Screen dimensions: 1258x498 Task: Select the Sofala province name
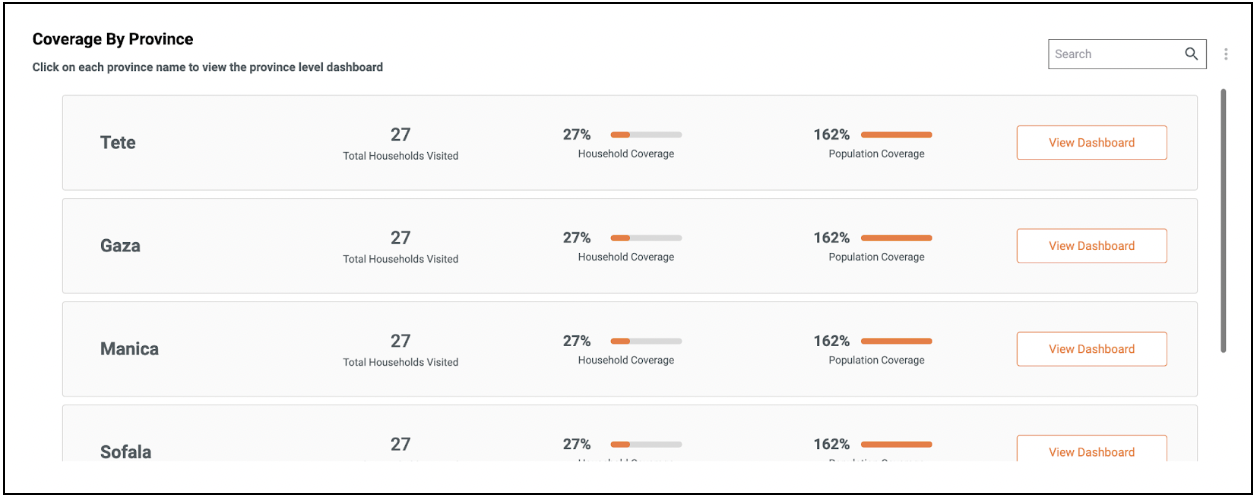tap(126, 452)
